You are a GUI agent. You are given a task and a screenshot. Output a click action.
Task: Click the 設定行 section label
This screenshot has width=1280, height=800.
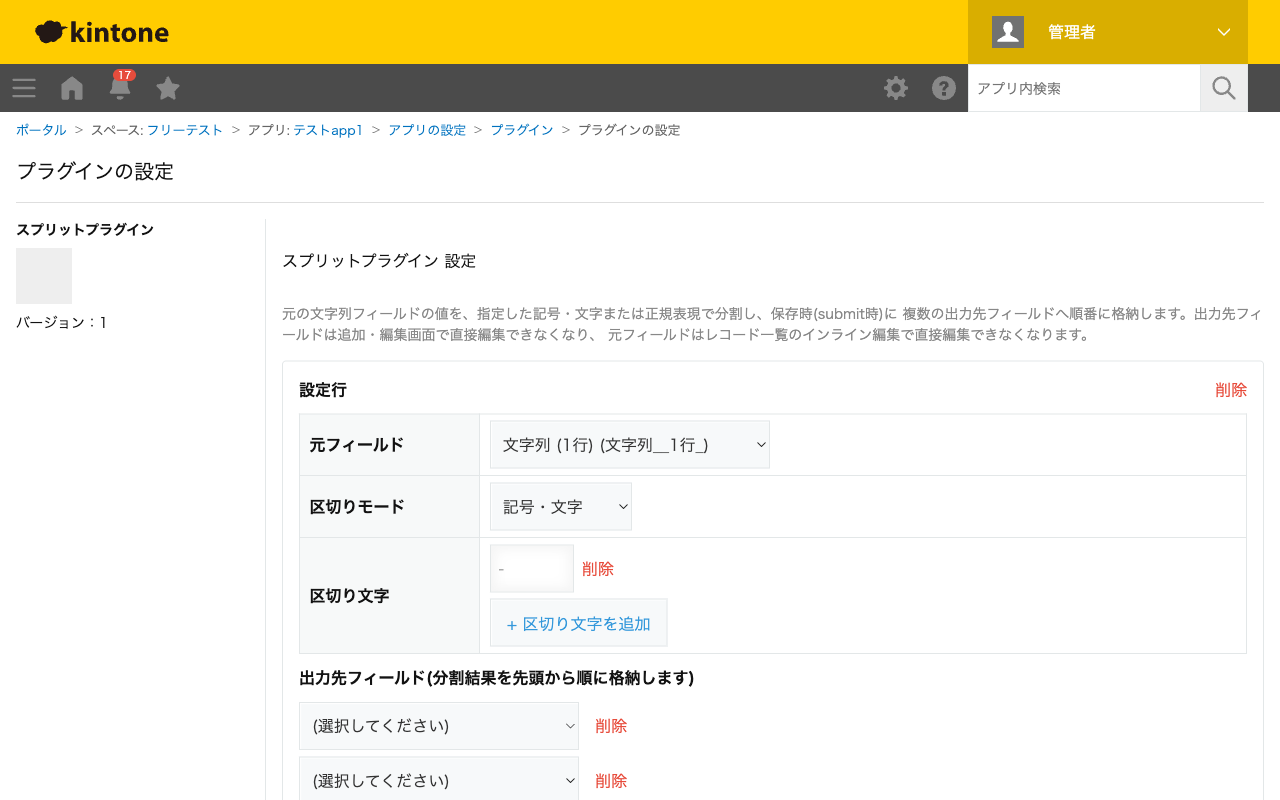323,390
